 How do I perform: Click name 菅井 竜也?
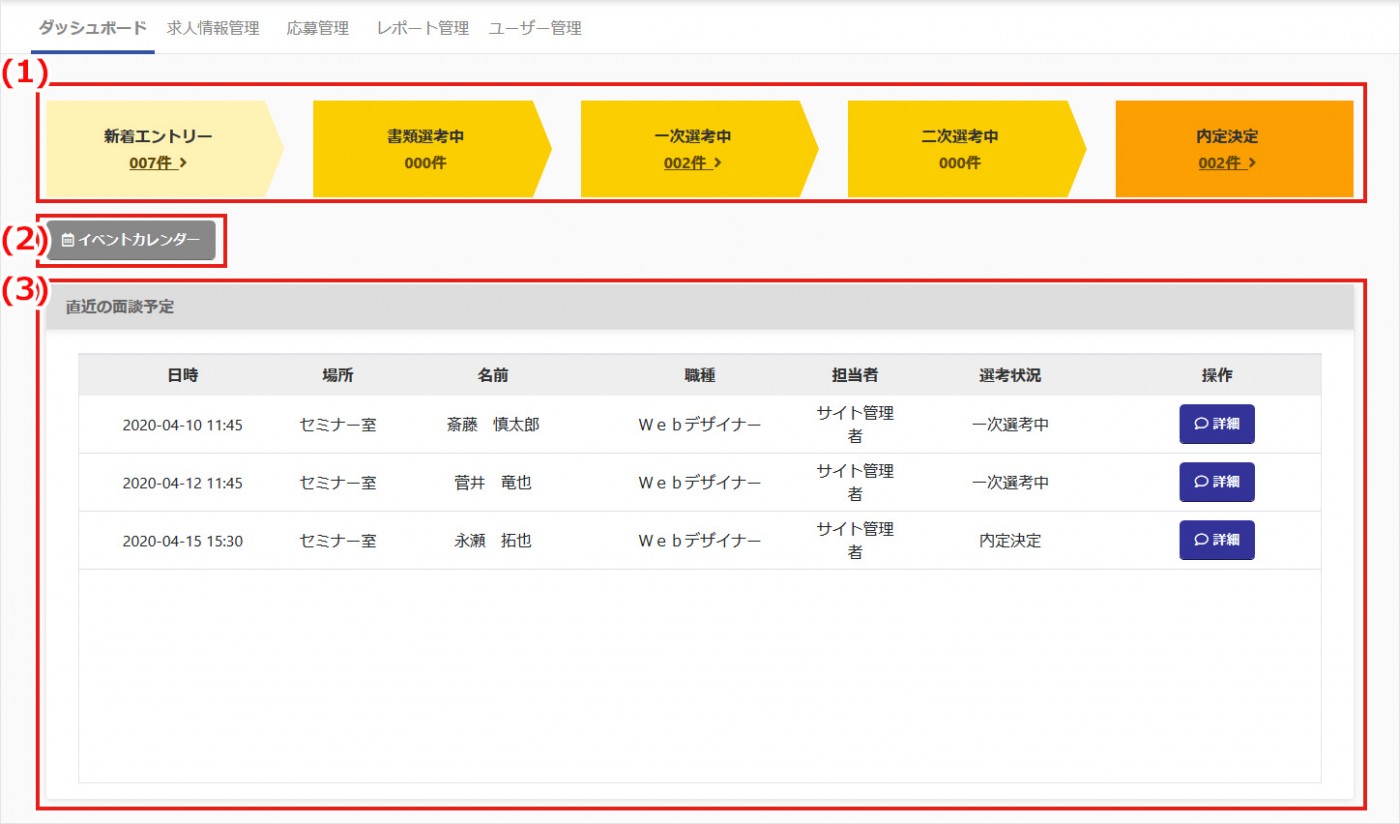492,483
